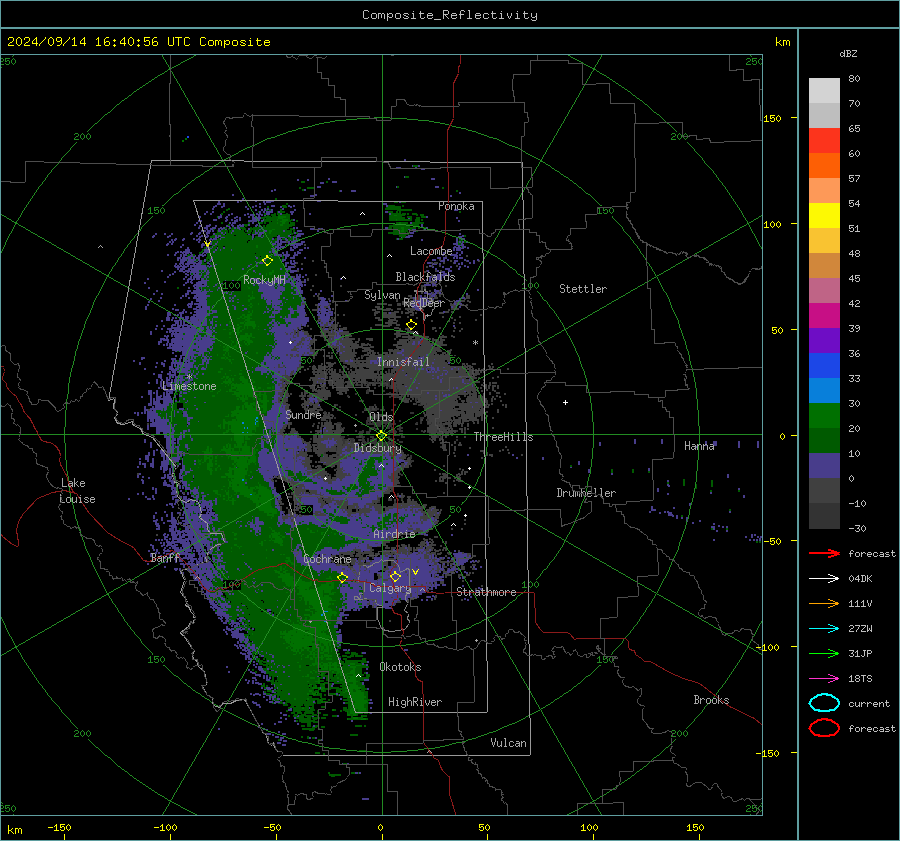Viewport: 900px width, 841px height.
Task: Click the Sylvan label
Action: [382, 295]
